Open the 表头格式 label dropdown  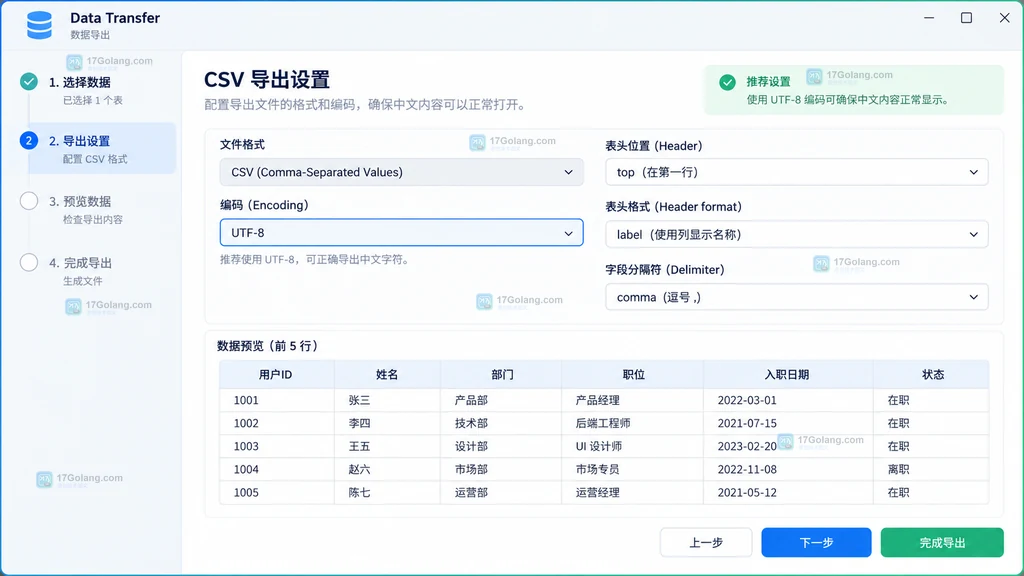797,234
